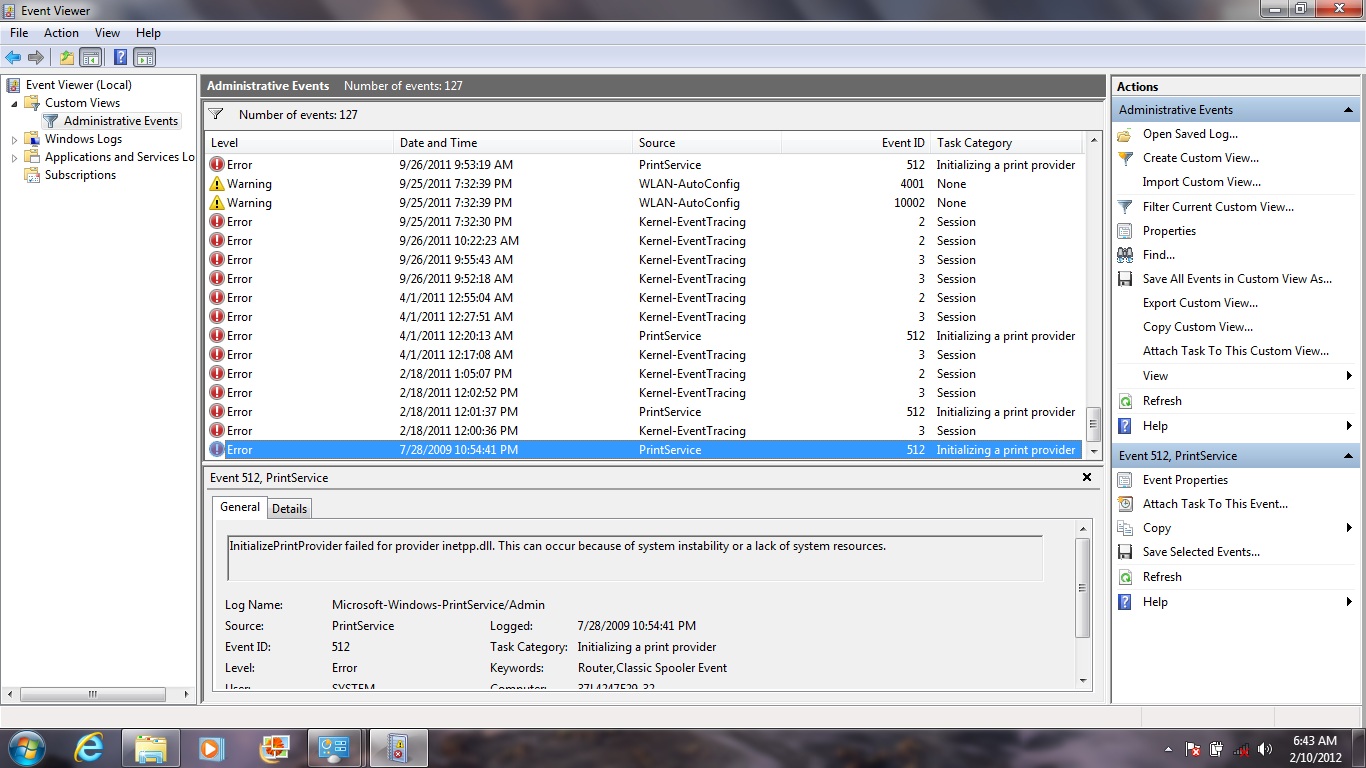Click Import Custom View... action

click(1201, 182)
